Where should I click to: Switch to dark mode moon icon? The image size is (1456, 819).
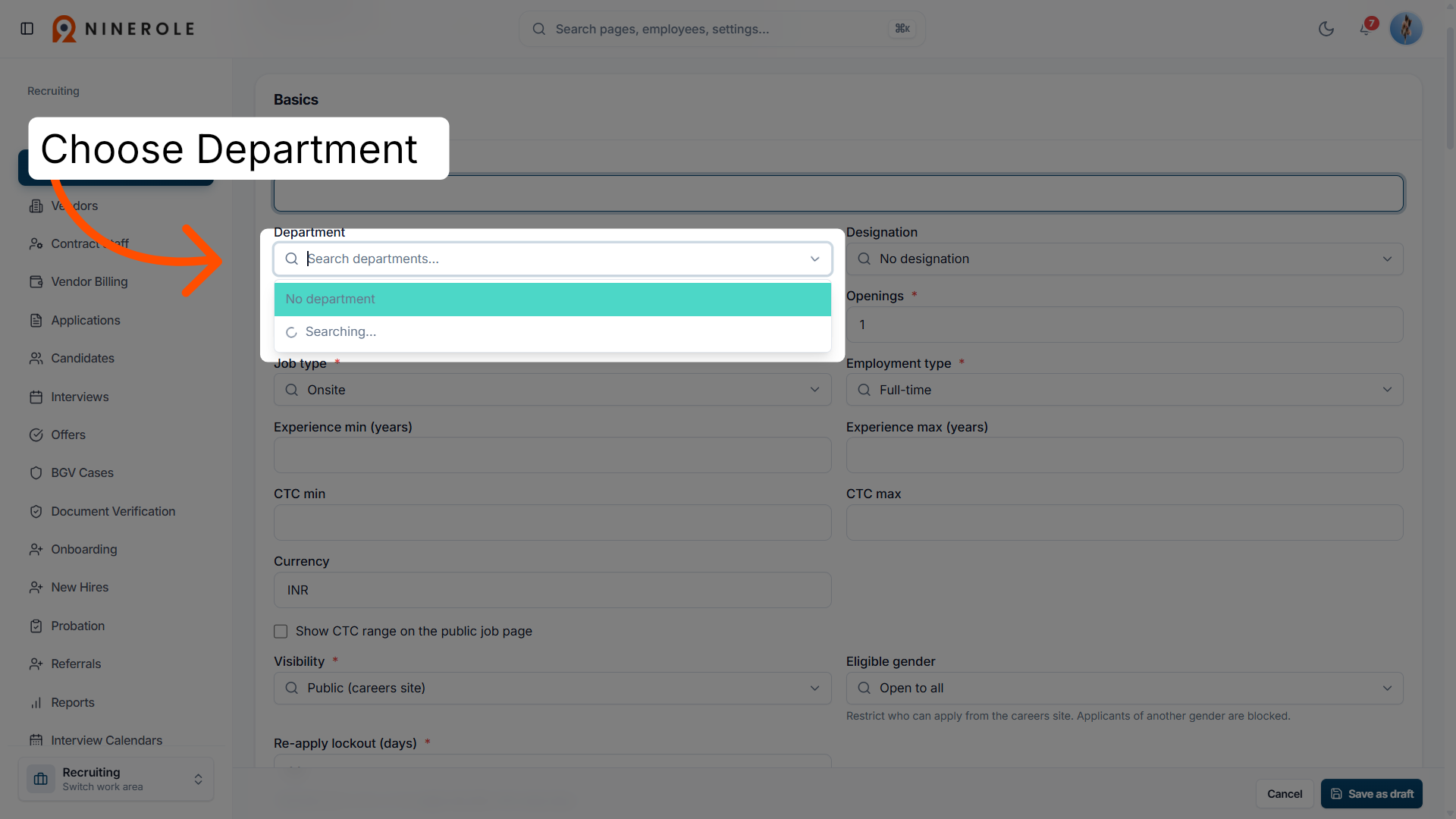click(x=1326, y=29)
